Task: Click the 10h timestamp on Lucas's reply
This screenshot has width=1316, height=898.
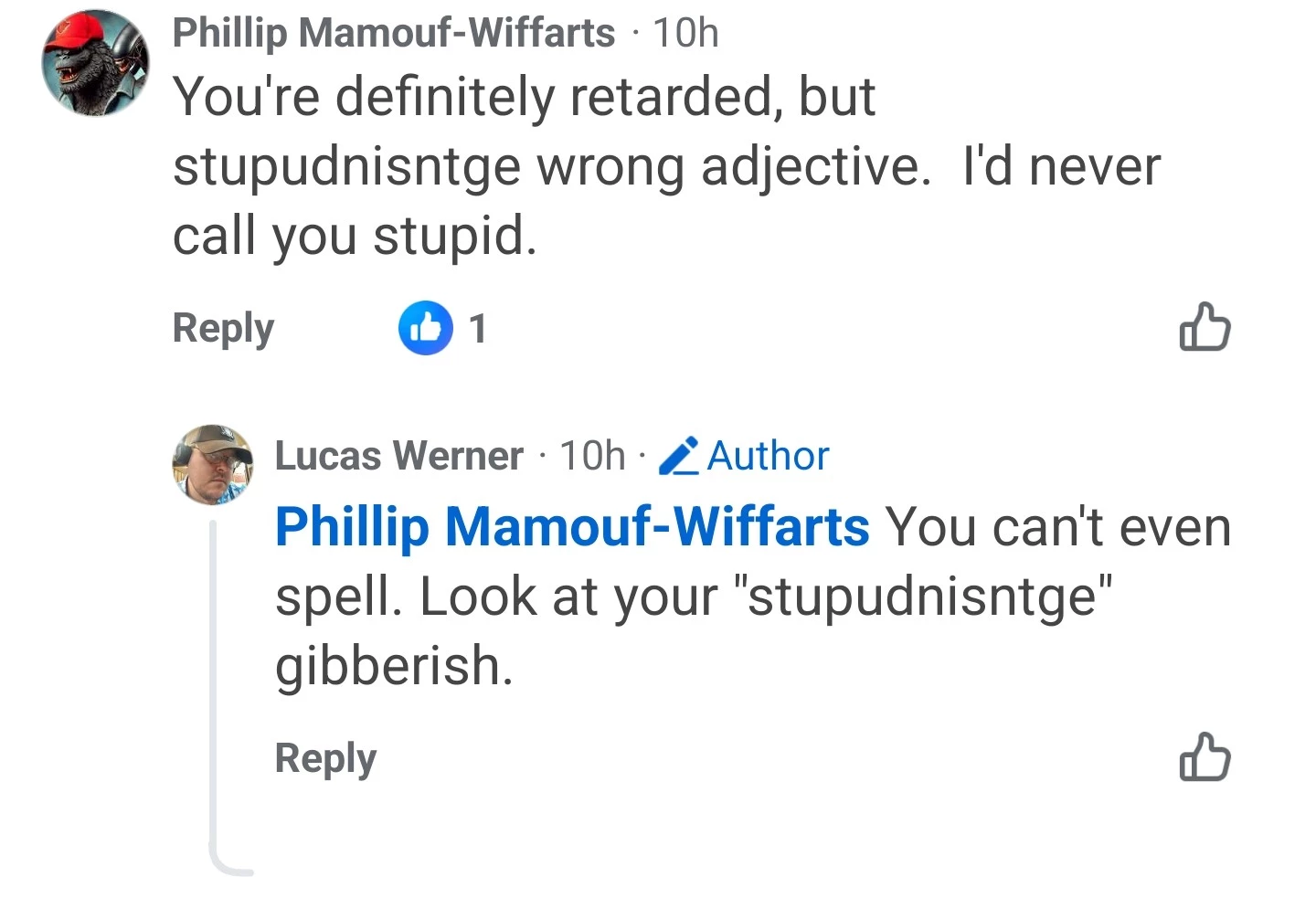Action: (592, 455)
